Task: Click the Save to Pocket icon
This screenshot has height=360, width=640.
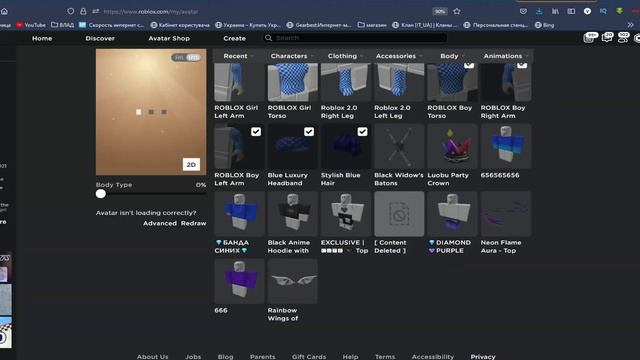Action: 523,11
